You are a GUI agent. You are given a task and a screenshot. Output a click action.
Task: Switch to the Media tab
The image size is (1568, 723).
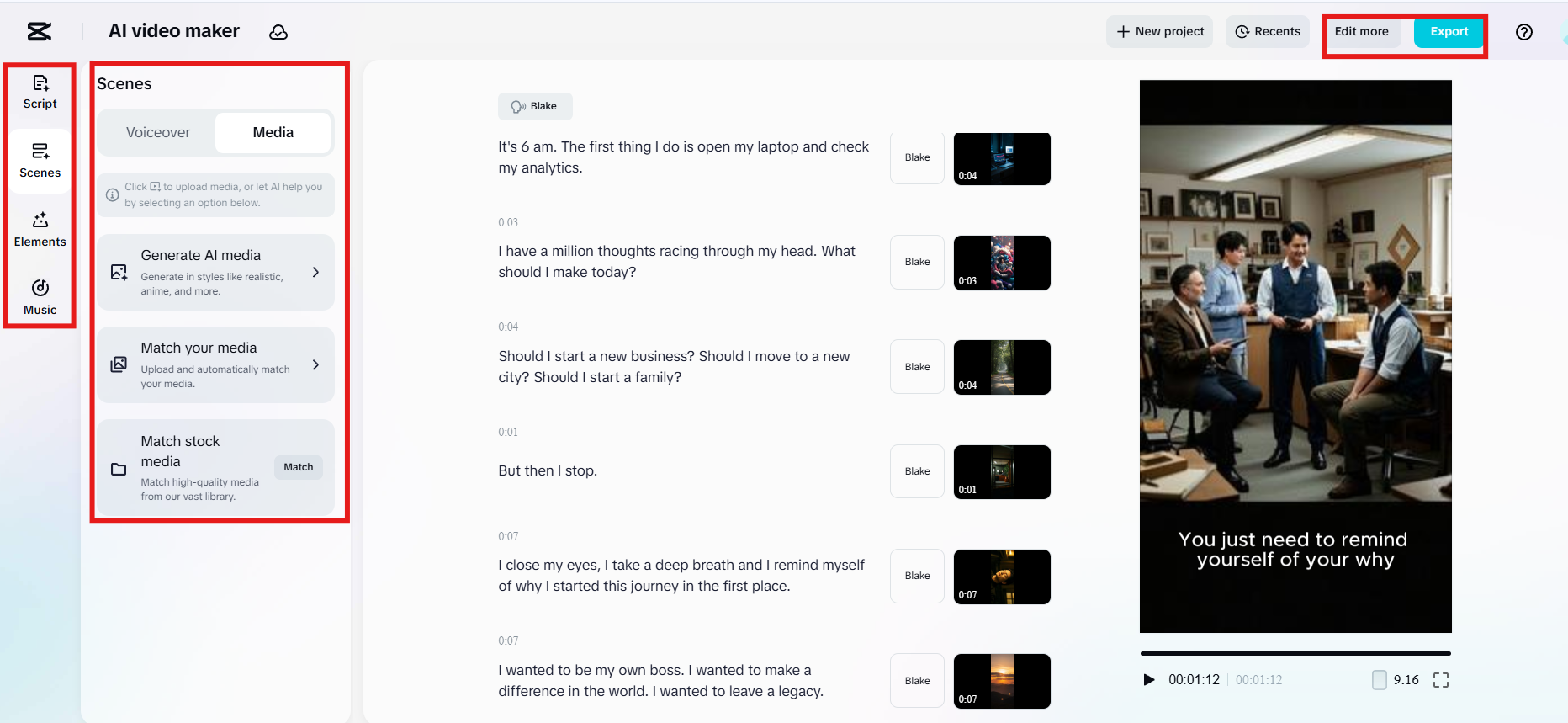pyautogui.click(x=273, y=132)
